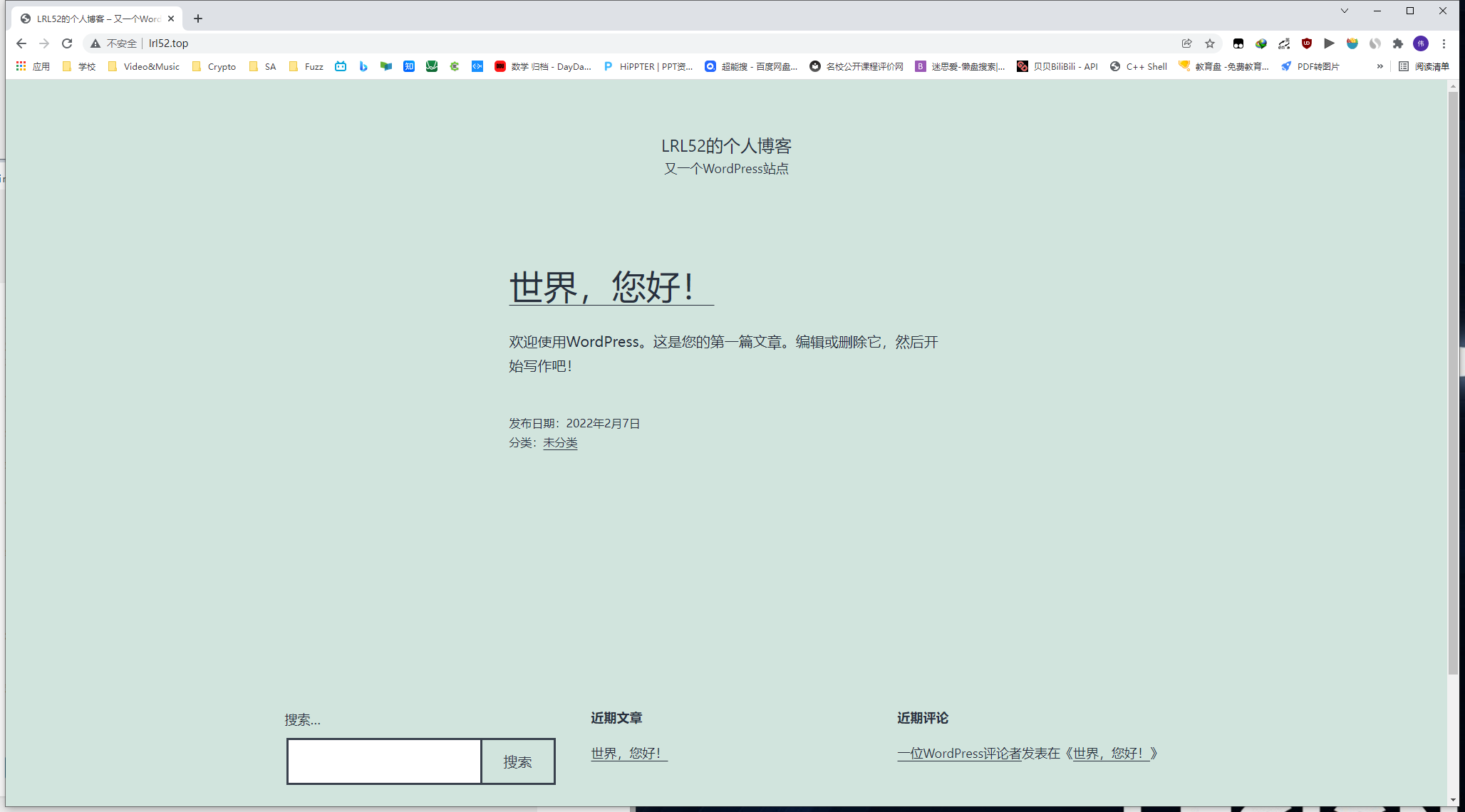Open the black play-triangle extension
This screenshot has width=1465, height=812.
[x=1330, y=43]
